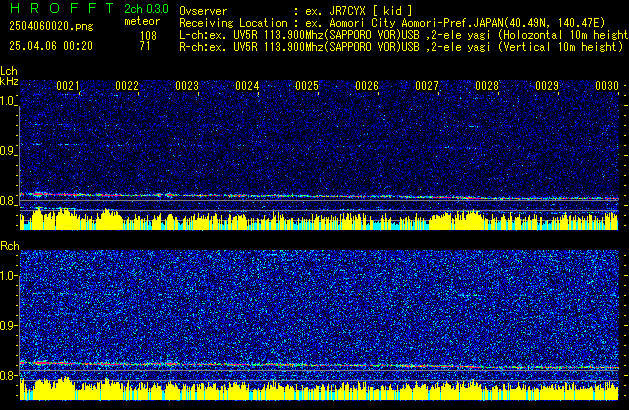Viewport: 629px width, 410px height.
Task: Click time marker 0028
Action: tap(487, 86)
